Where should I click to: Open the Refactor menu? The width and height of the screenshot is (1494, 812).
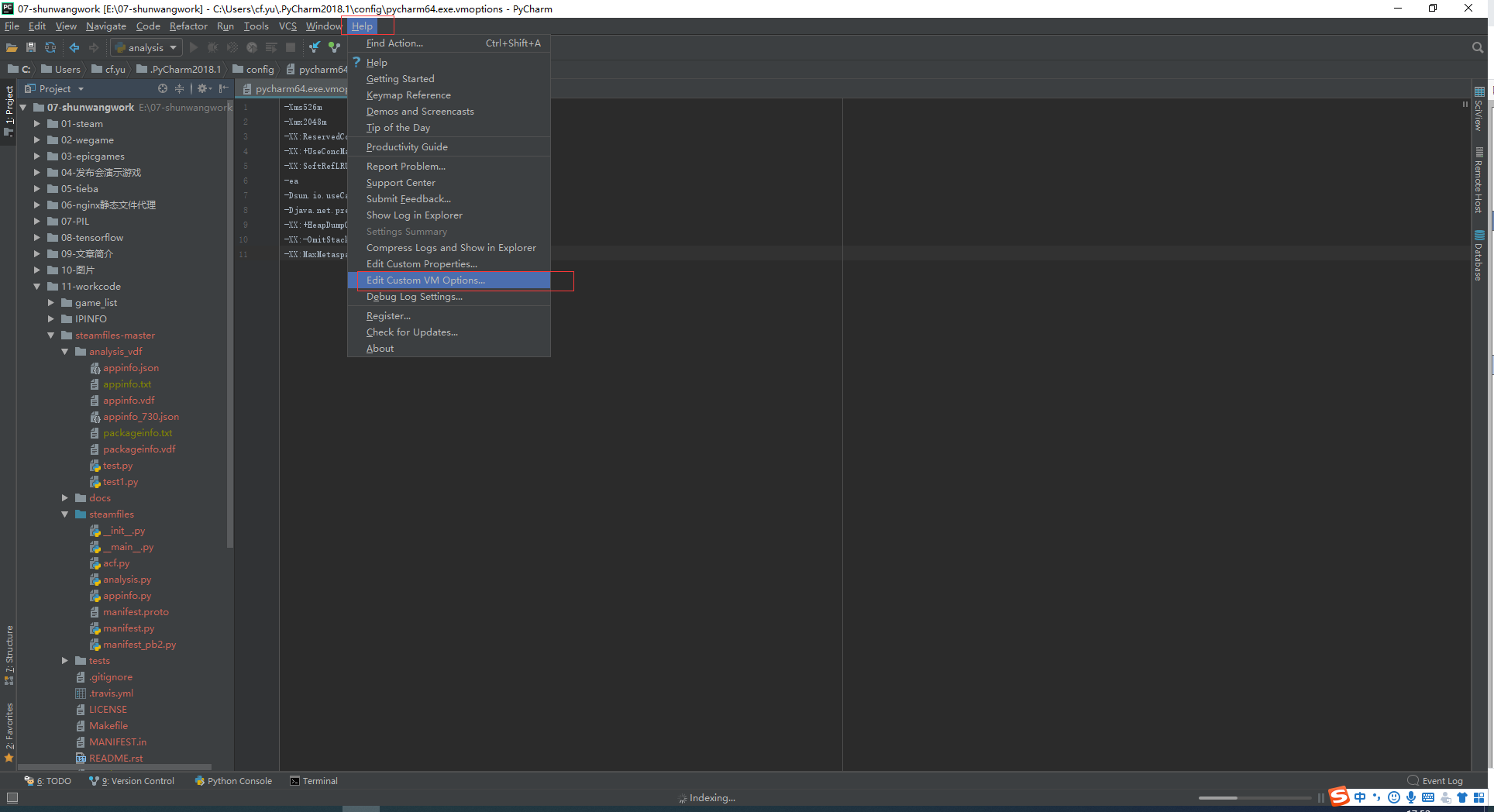188,26
